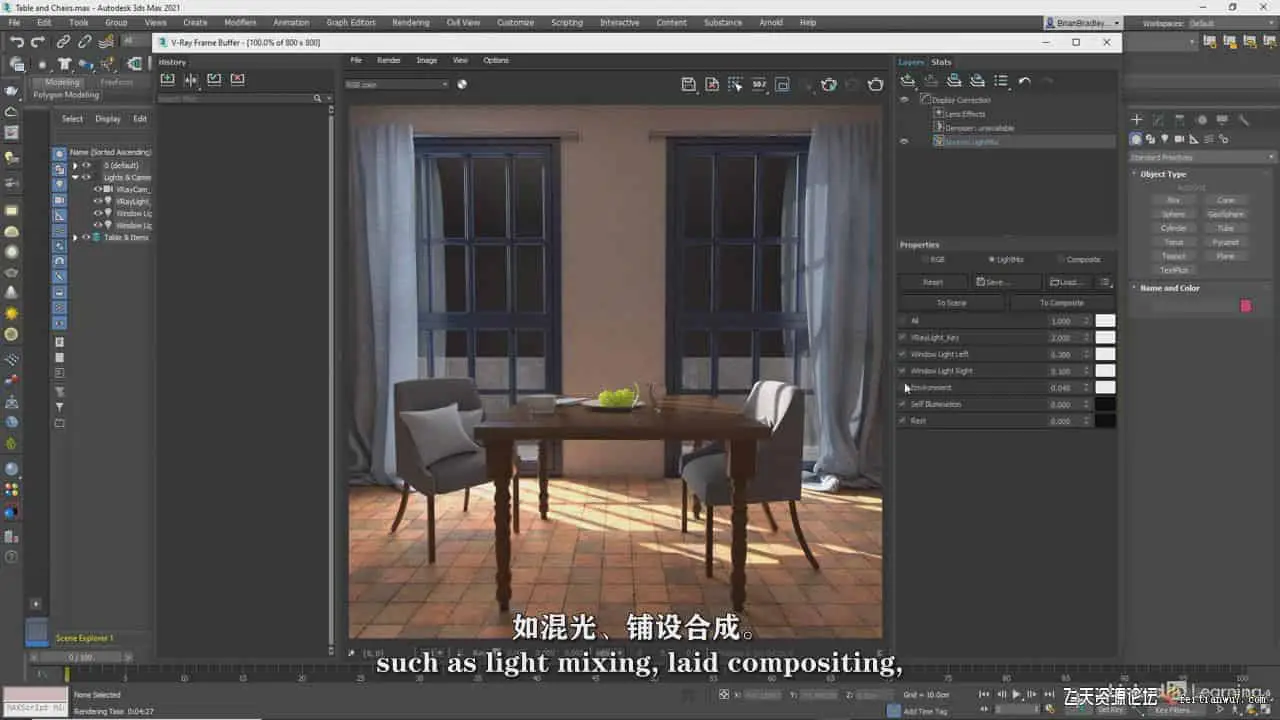Click the To Scene button

tap(951, 302)
